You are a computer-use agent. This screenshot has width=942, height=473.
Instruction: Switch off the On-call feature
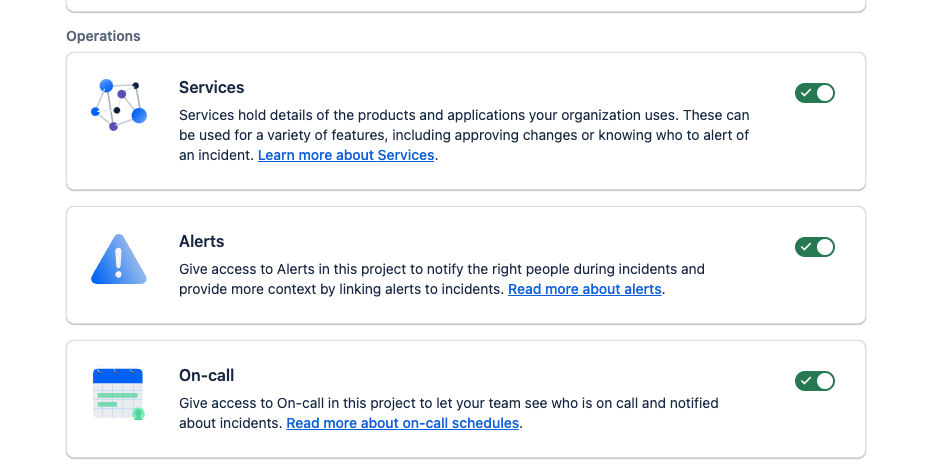point(815,381)
